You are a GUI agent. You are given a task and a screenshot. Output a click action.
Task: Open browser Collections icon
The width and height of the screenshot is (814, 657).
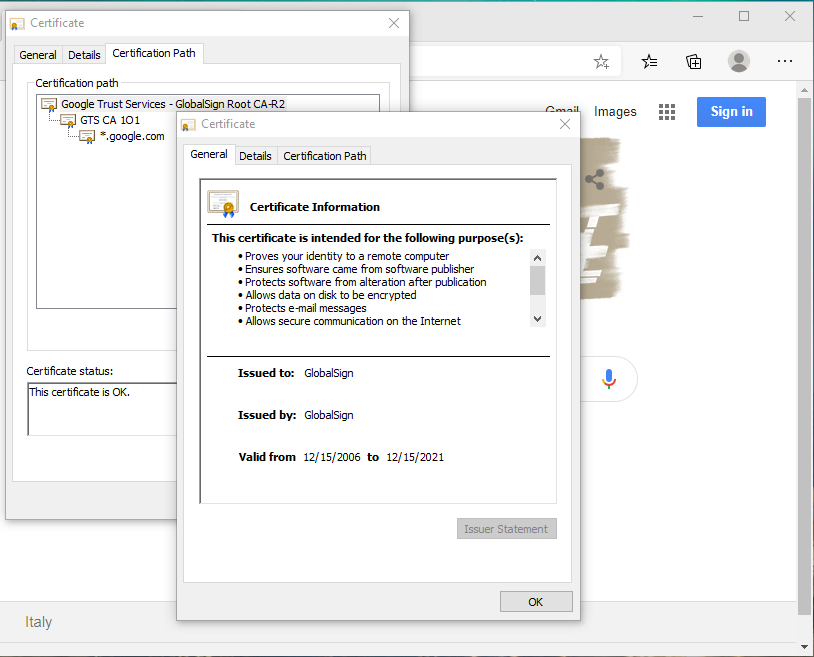coord(694,62)
